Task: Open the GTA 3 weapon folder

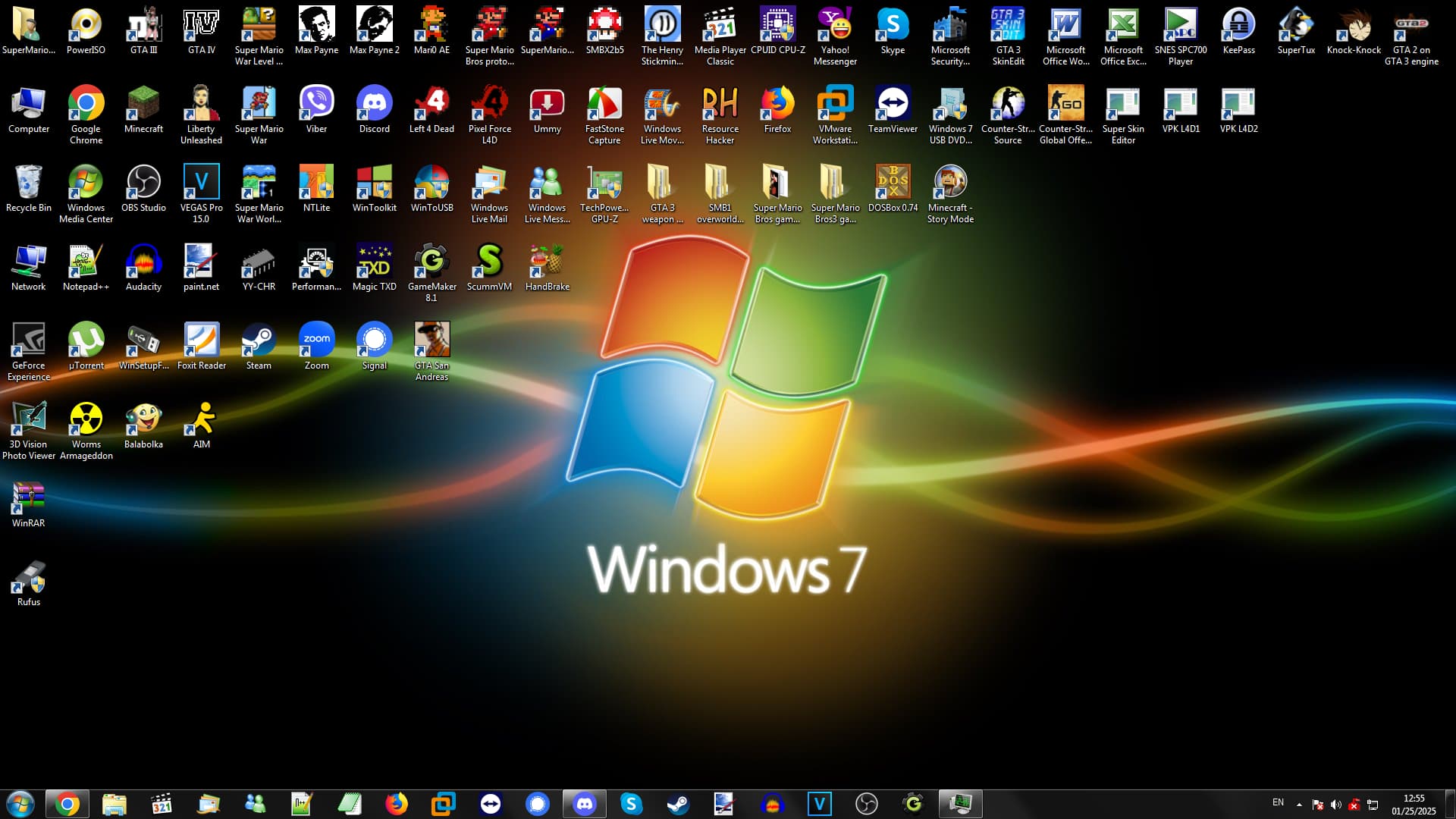Action: point(662,194)
